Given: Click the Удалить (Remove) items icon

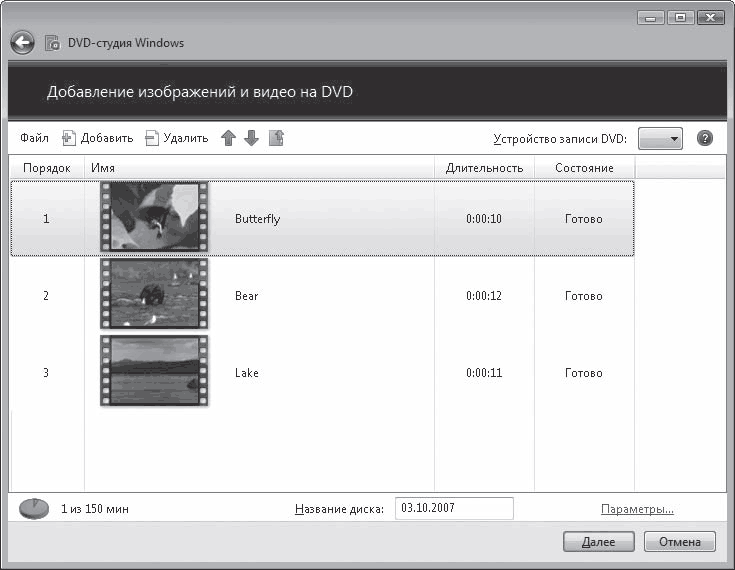Looking at the screenshot, I should [x=152, y=139].
